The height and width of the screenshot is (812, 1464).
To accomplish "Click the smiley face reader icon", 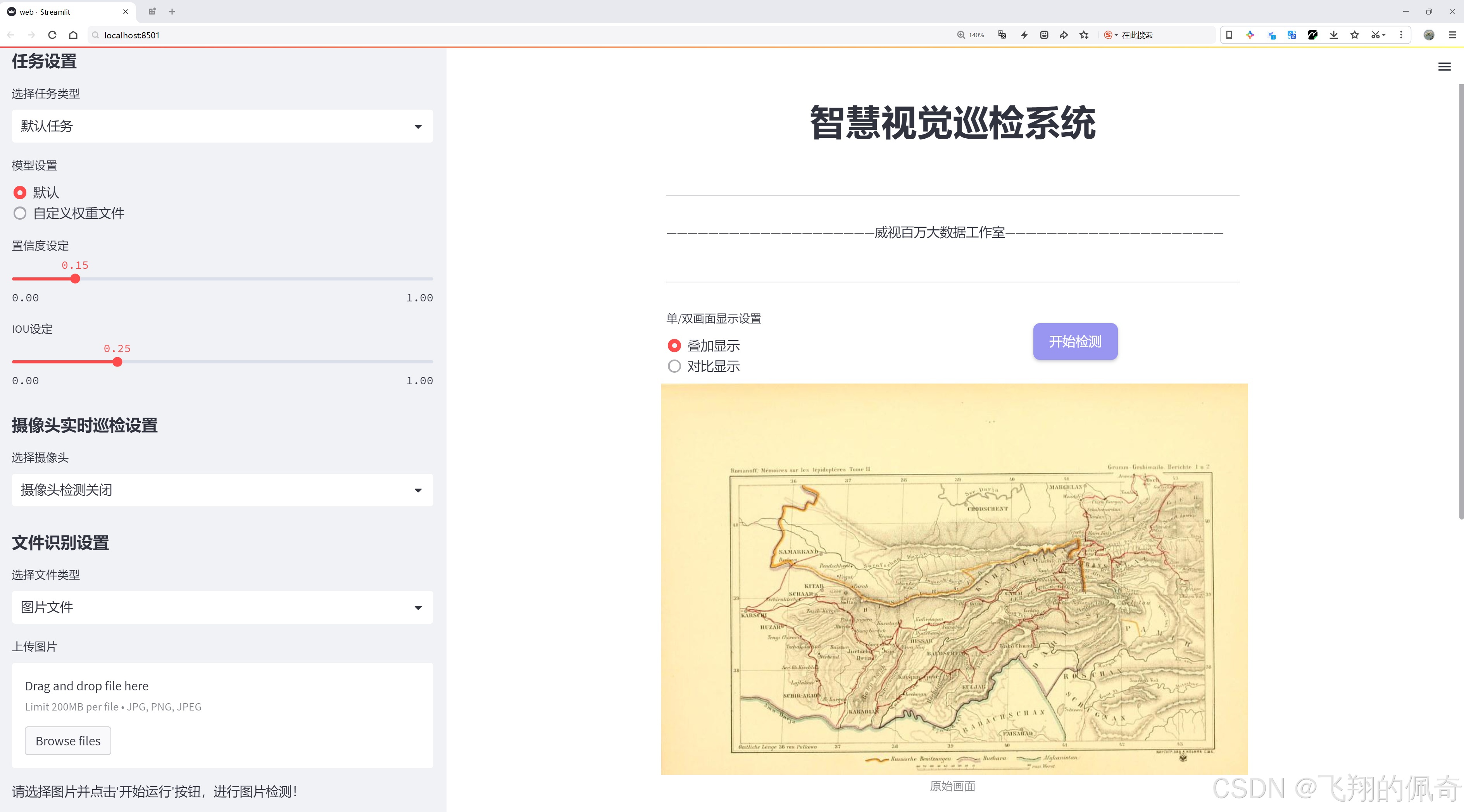I will 1044,34.
